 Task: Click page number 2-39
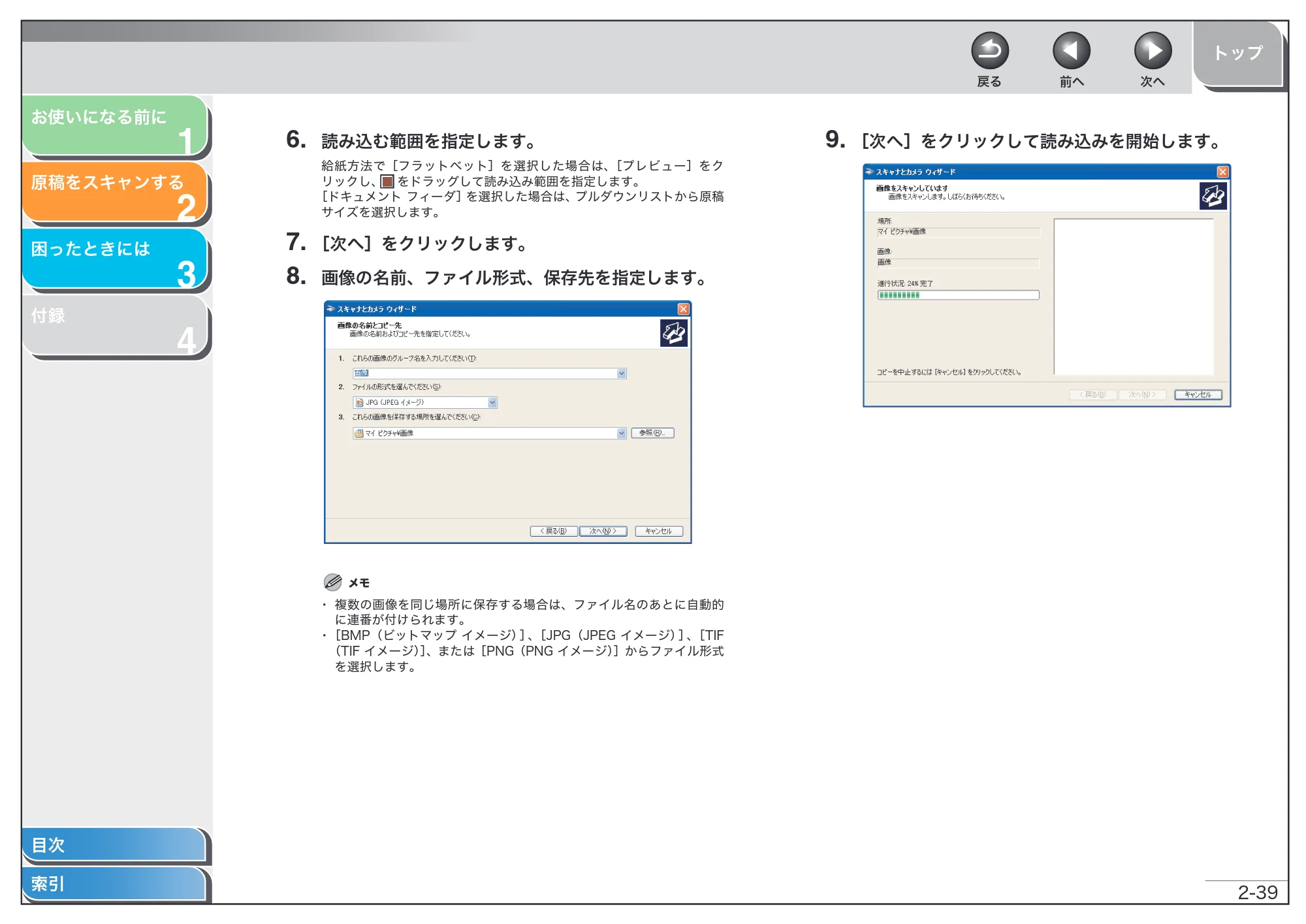tap(1257, 893)
